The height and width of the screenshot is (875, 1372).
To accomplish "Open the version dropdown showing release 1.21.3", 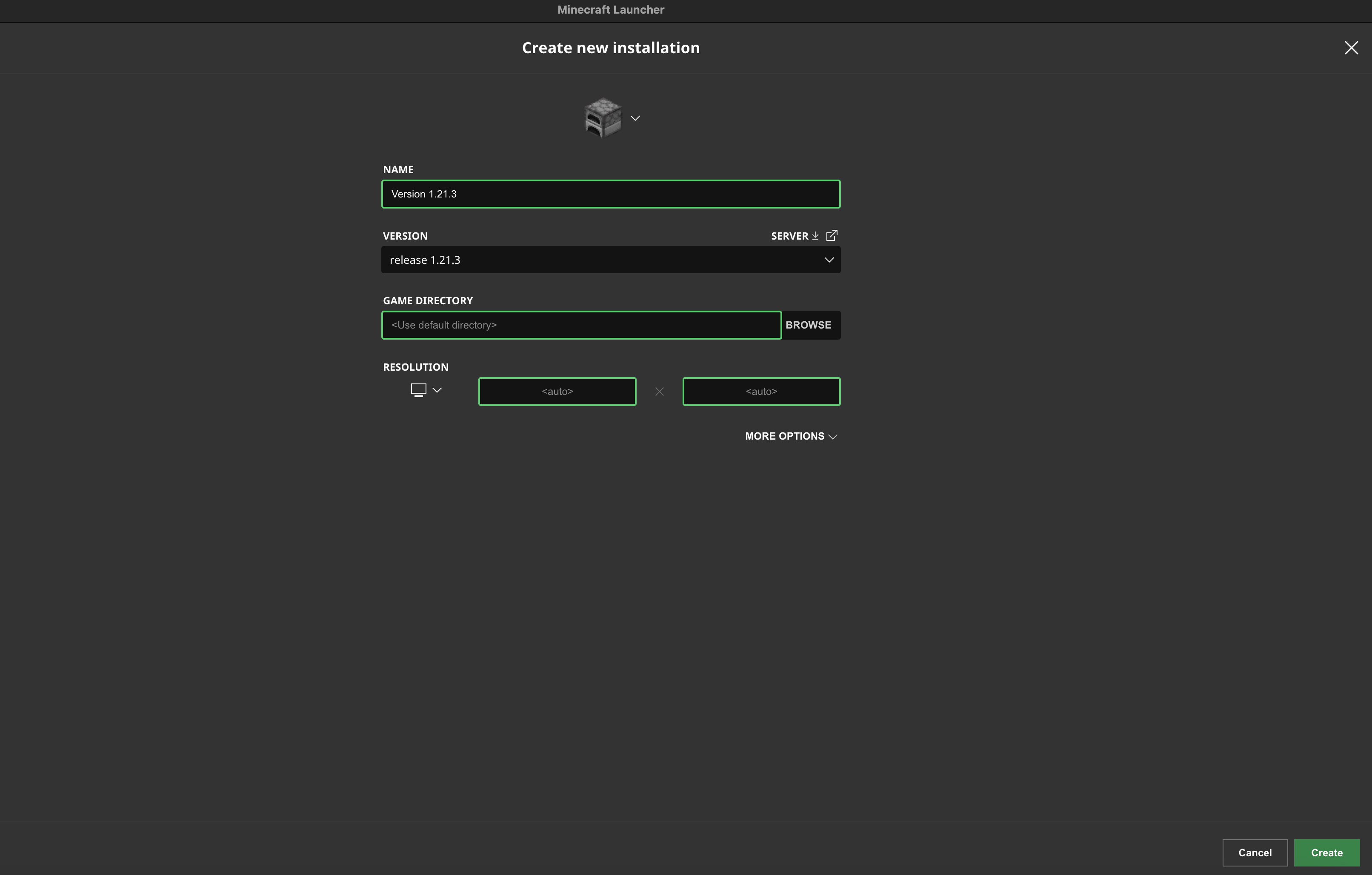I will point(611,260).
